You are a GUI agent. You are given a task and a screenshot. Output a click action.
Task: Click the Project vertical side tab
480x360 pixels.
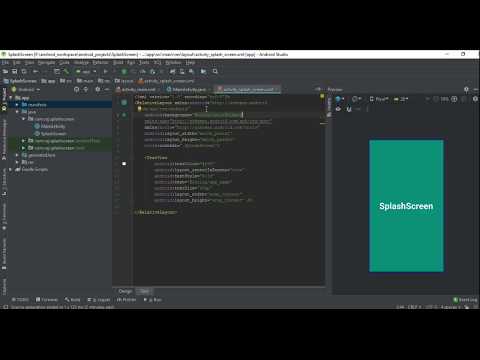(x=4, y=99)
